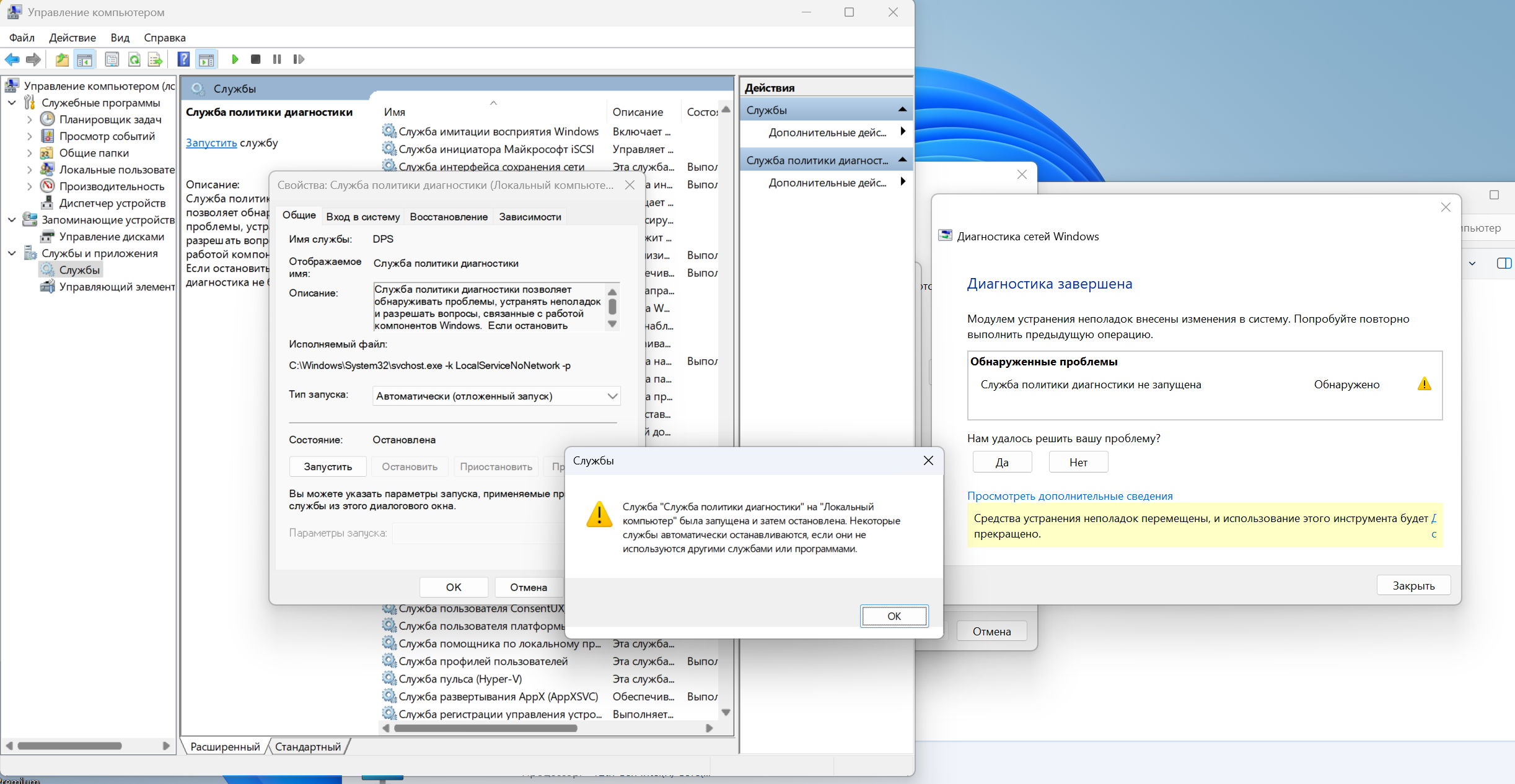Click the Просмотр событий tree icon
The image size is (1515, 784).
(48, 136)
